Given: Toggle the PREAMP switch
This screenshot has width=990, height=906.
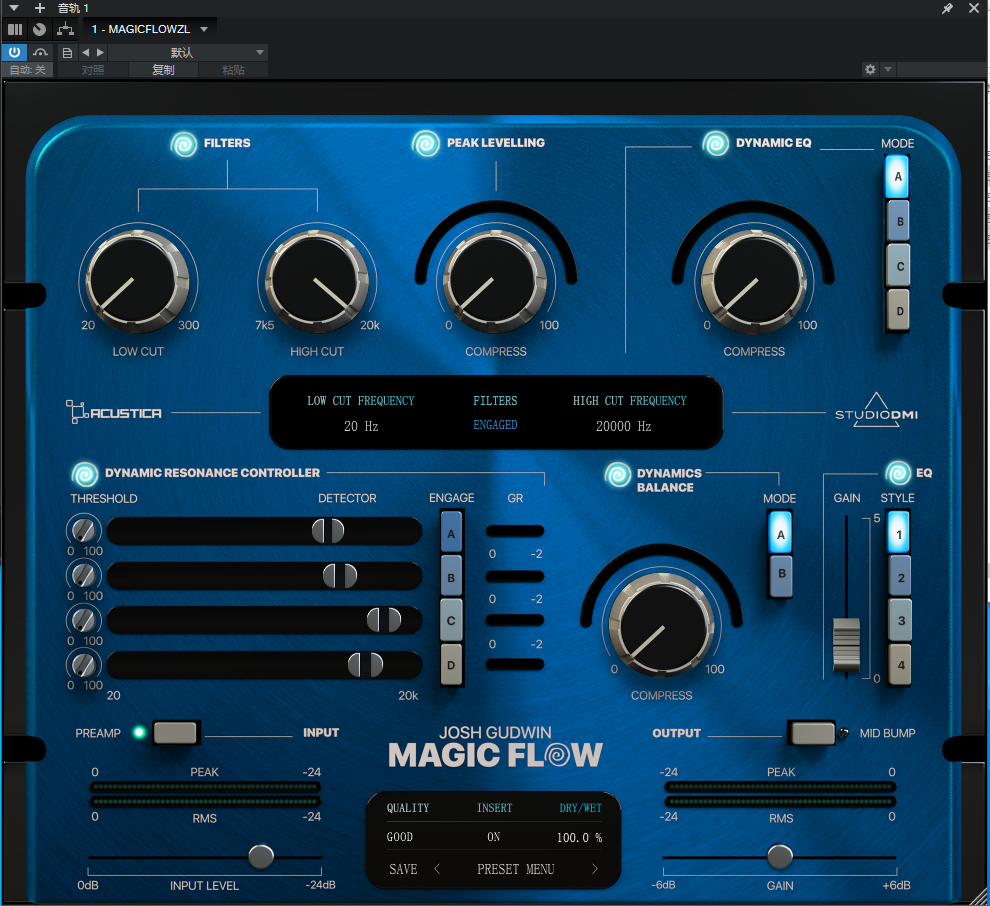Looking at the screenshot, I should (x=175, y=733).
